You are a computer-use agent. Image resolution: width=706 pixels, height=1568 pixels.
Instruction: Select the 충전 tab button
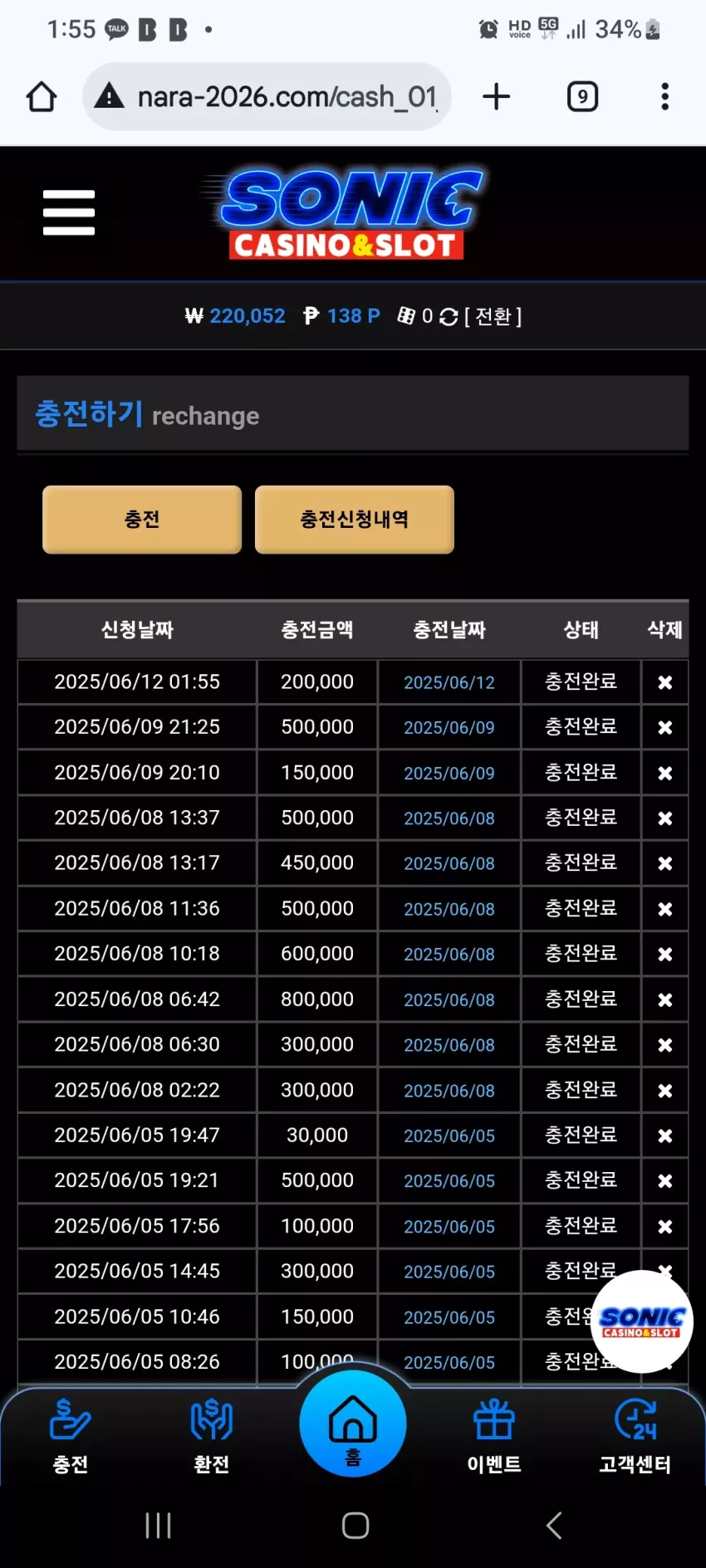pyautogui.click(x=142, y=520)
